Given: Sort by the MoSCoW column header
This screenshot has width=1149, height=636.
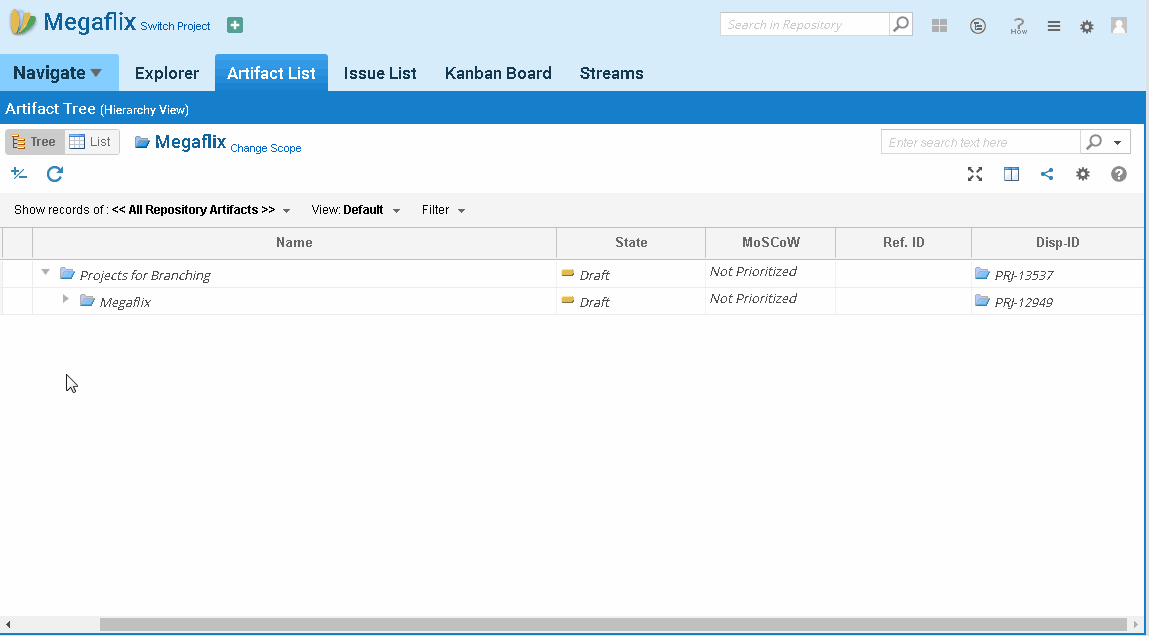Looking at the screenshot, I should (770, 243).
